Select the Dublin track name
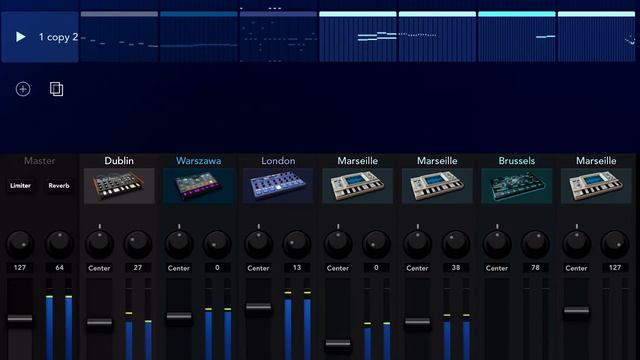Image resolution: width=640 pixels, height=360 pixels. point(119,161)
